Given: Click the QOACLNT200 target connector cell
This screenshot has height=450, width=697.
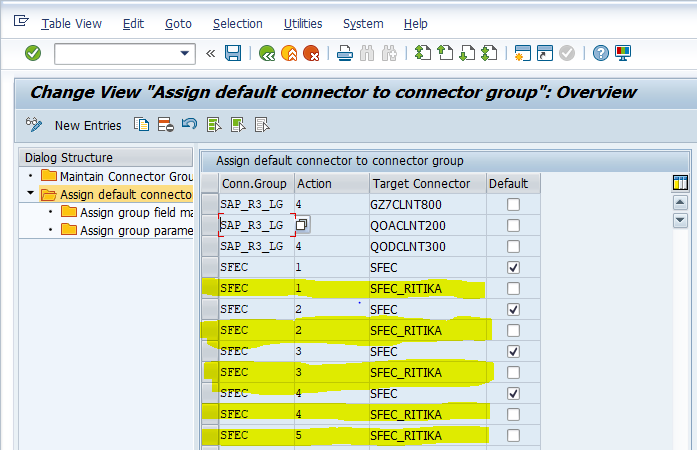Looking at the screenshot, I should pos(428,225).
